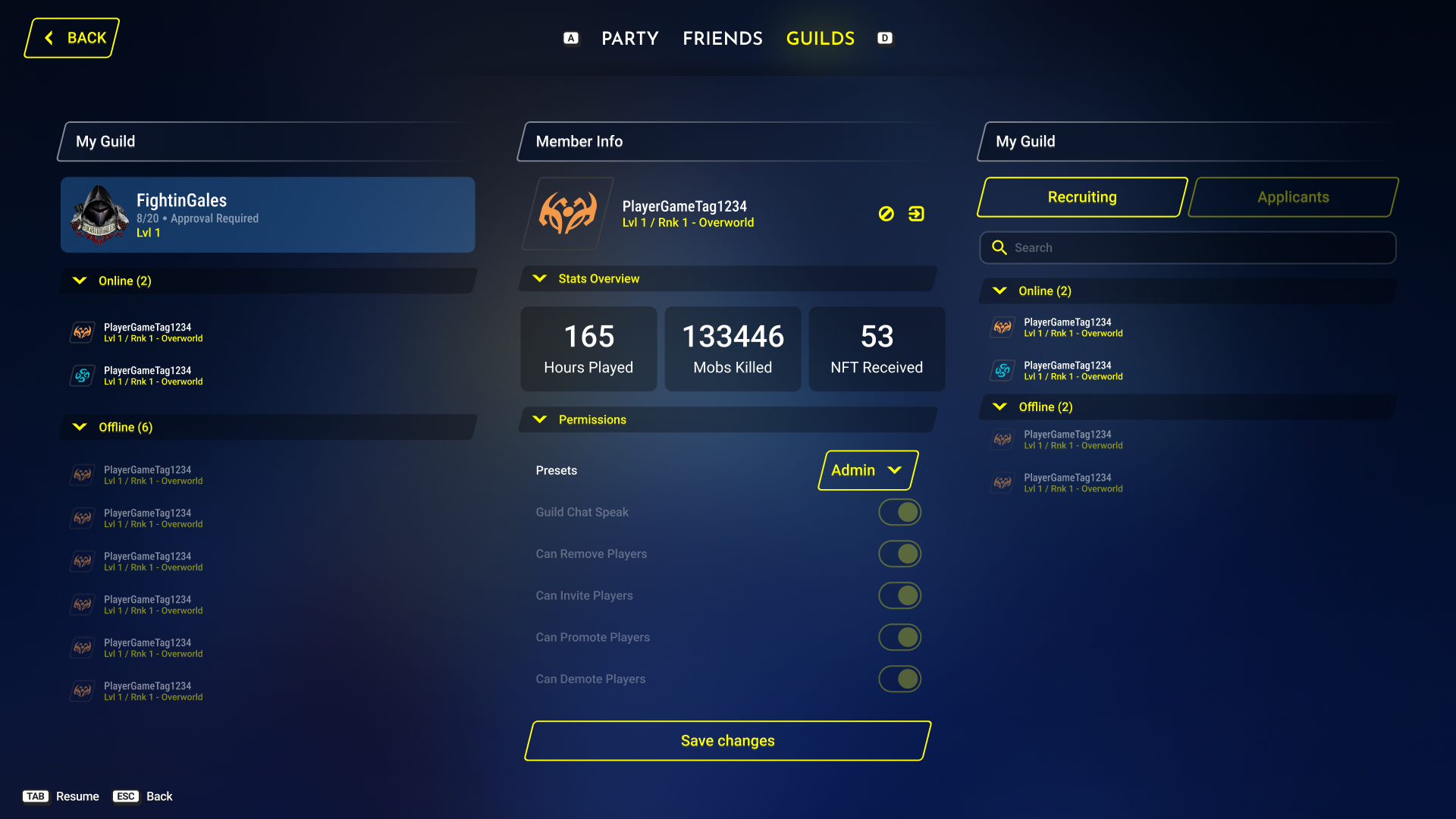Click the ESC key icon in footer
Image resolution: width=1456 pixels, height=819 pixels.
click(x=126, y=796)
